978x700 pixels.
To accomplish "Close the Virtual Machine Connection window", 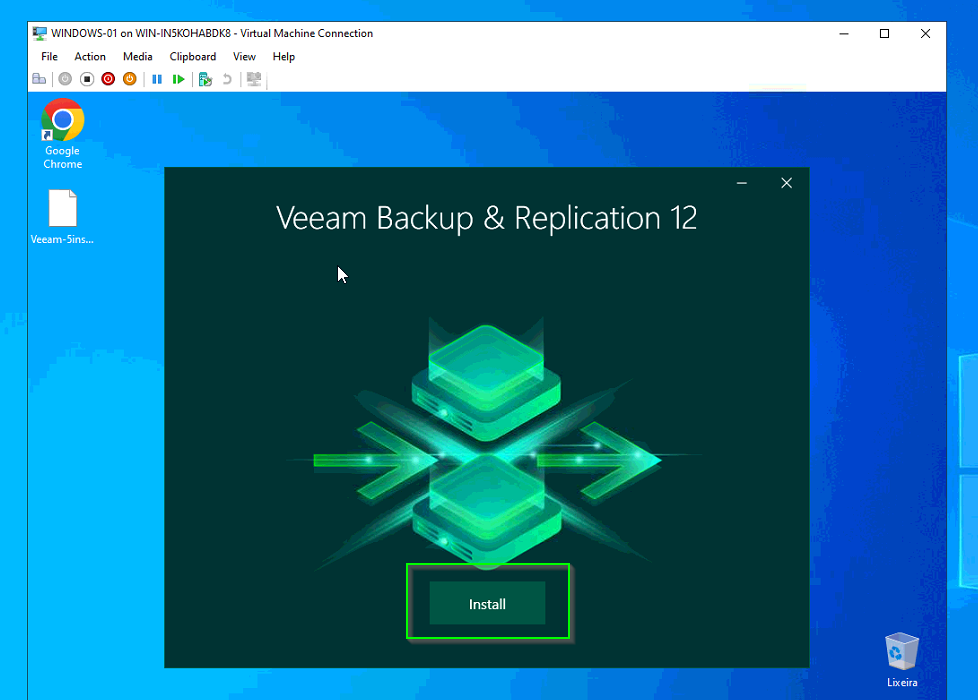I will (926, 34).
